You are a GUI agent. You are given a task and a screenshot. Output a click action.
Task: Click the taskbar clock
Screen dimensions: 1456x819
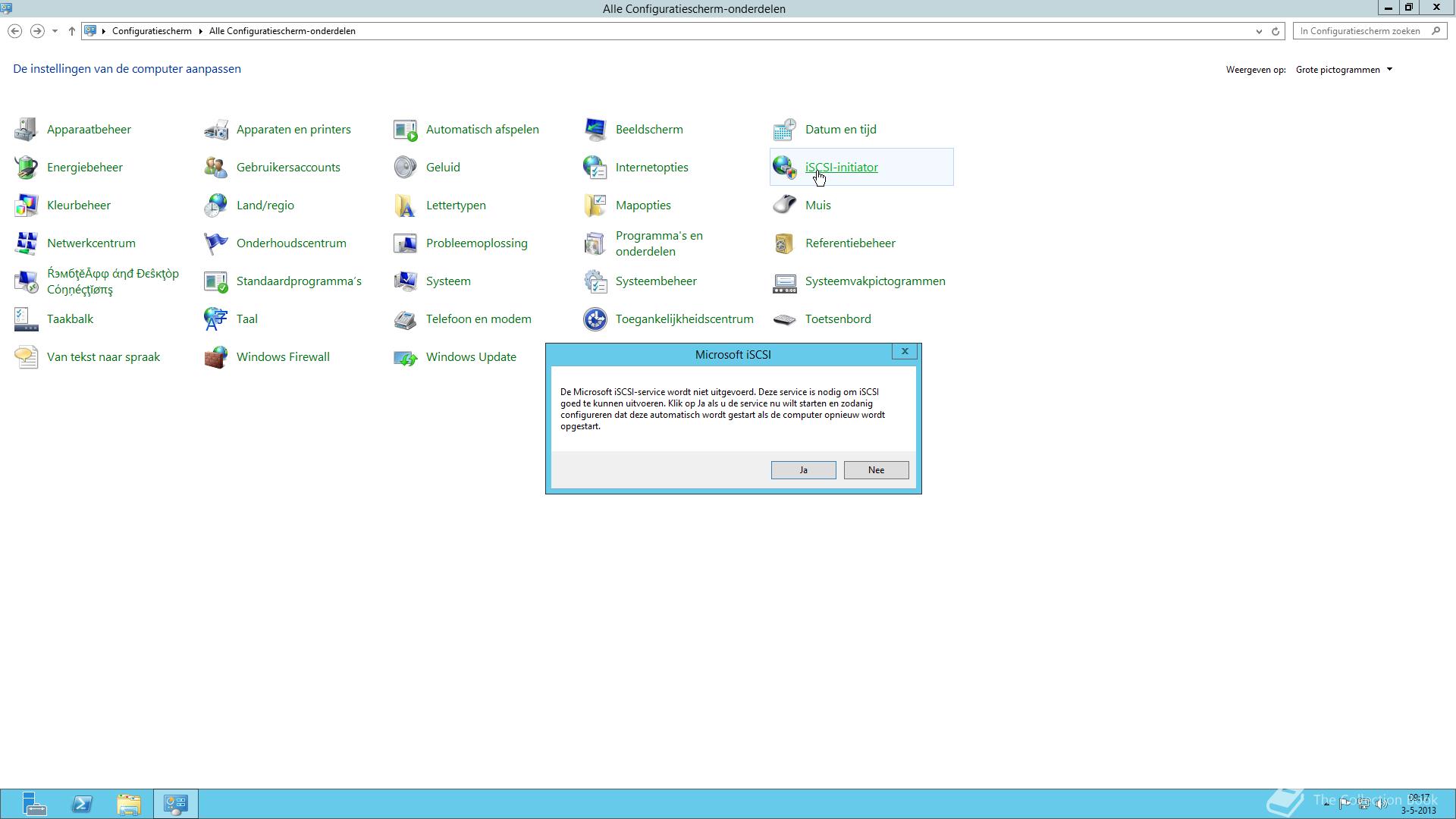pos(1418,804)
